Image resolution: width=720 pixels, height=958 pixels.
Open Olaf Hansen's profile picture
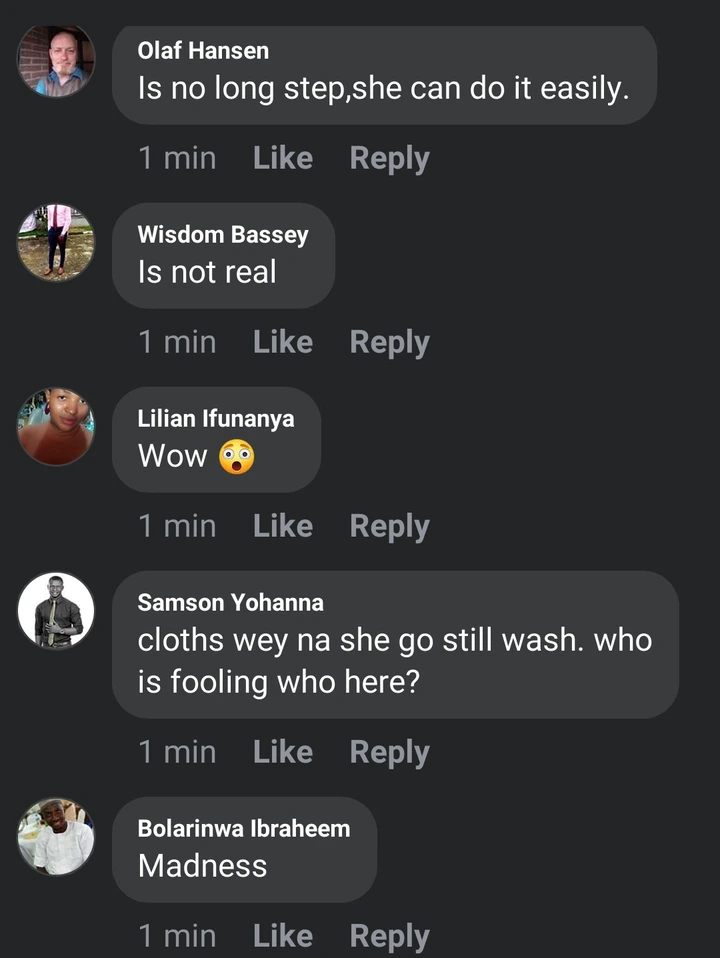(56, 61)
